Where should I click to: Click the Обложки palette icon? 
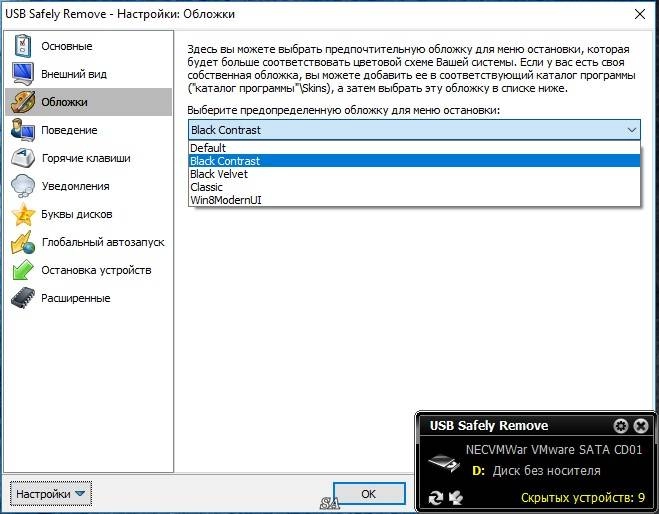point(23,102)
